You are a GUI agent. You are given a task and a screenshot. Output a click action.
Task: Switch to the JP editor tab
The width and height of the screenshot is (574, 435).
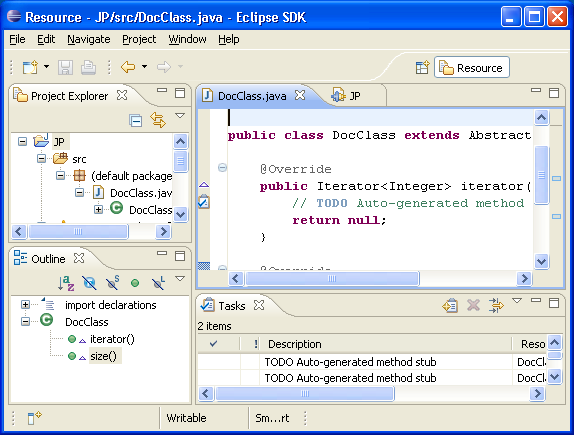(346, 96)
